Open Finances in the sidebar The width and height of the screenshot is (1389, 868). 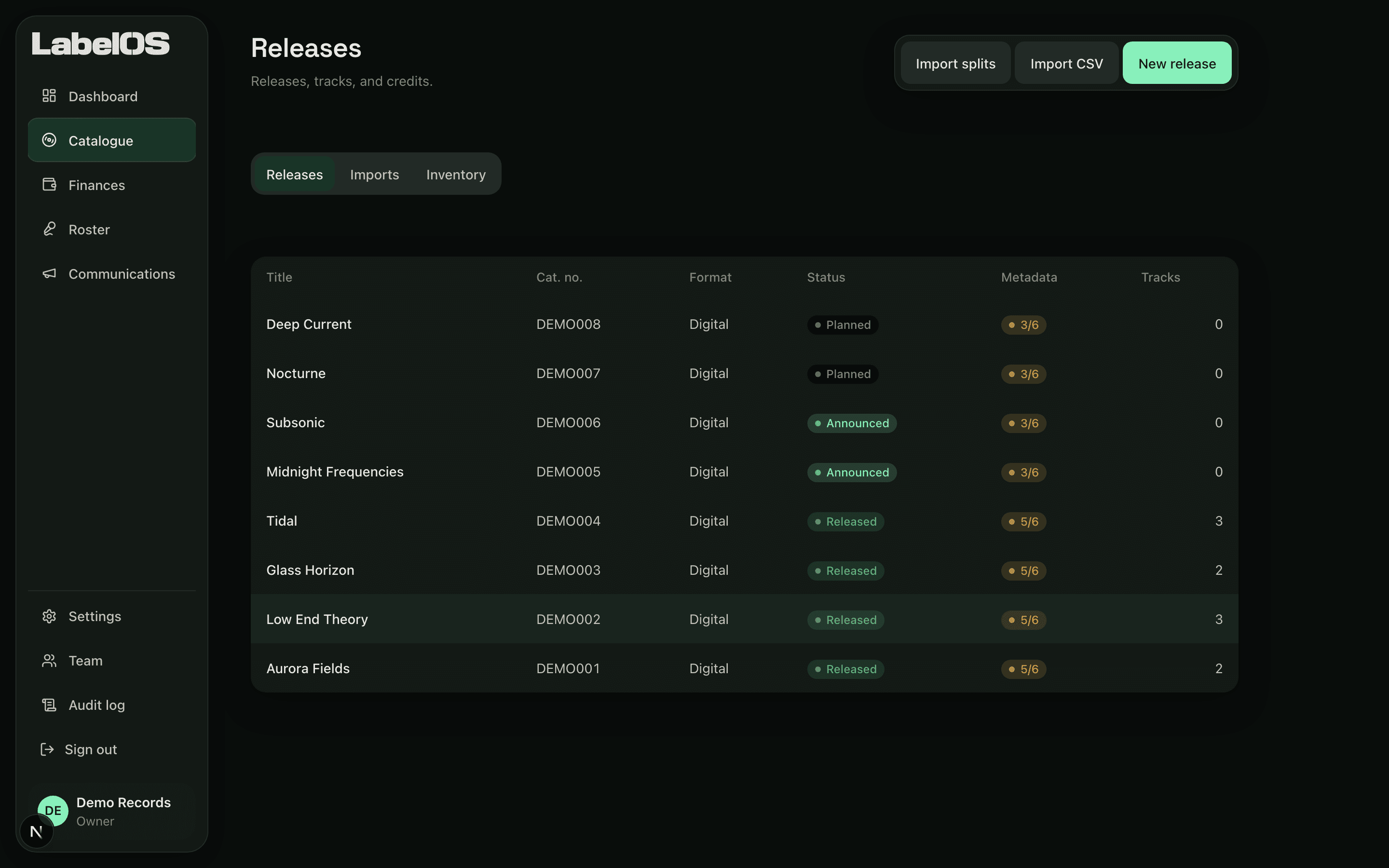click(112, 185)
